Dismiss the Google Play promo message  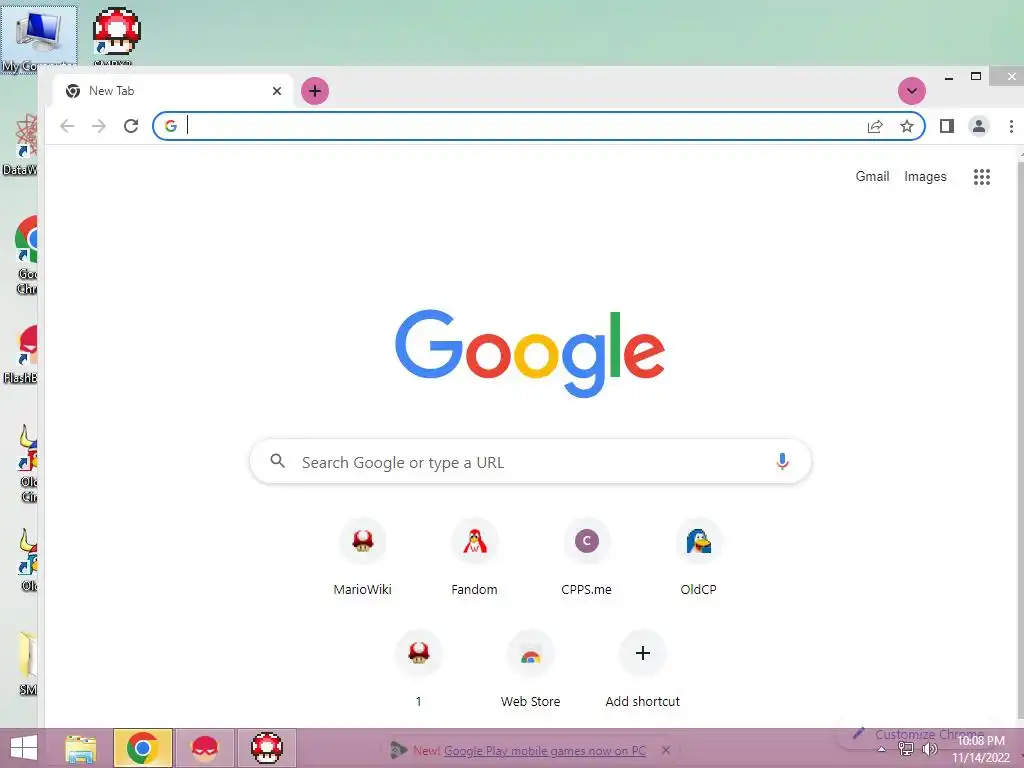pos(665,750)
